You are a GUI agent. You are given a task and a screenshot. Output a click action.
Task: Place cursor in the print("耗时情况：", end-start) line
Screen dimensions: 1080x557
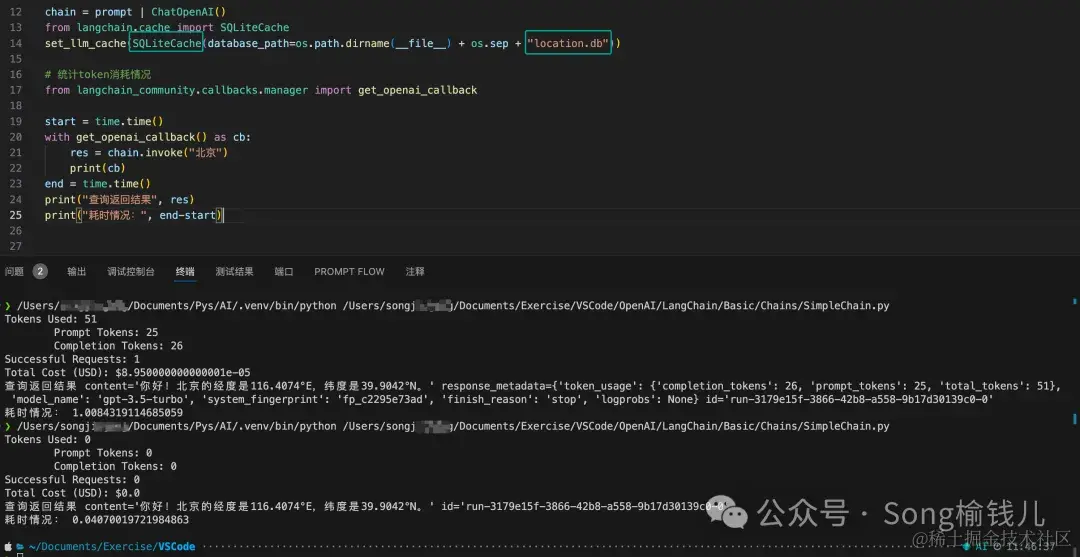click(x=134, y=216)
